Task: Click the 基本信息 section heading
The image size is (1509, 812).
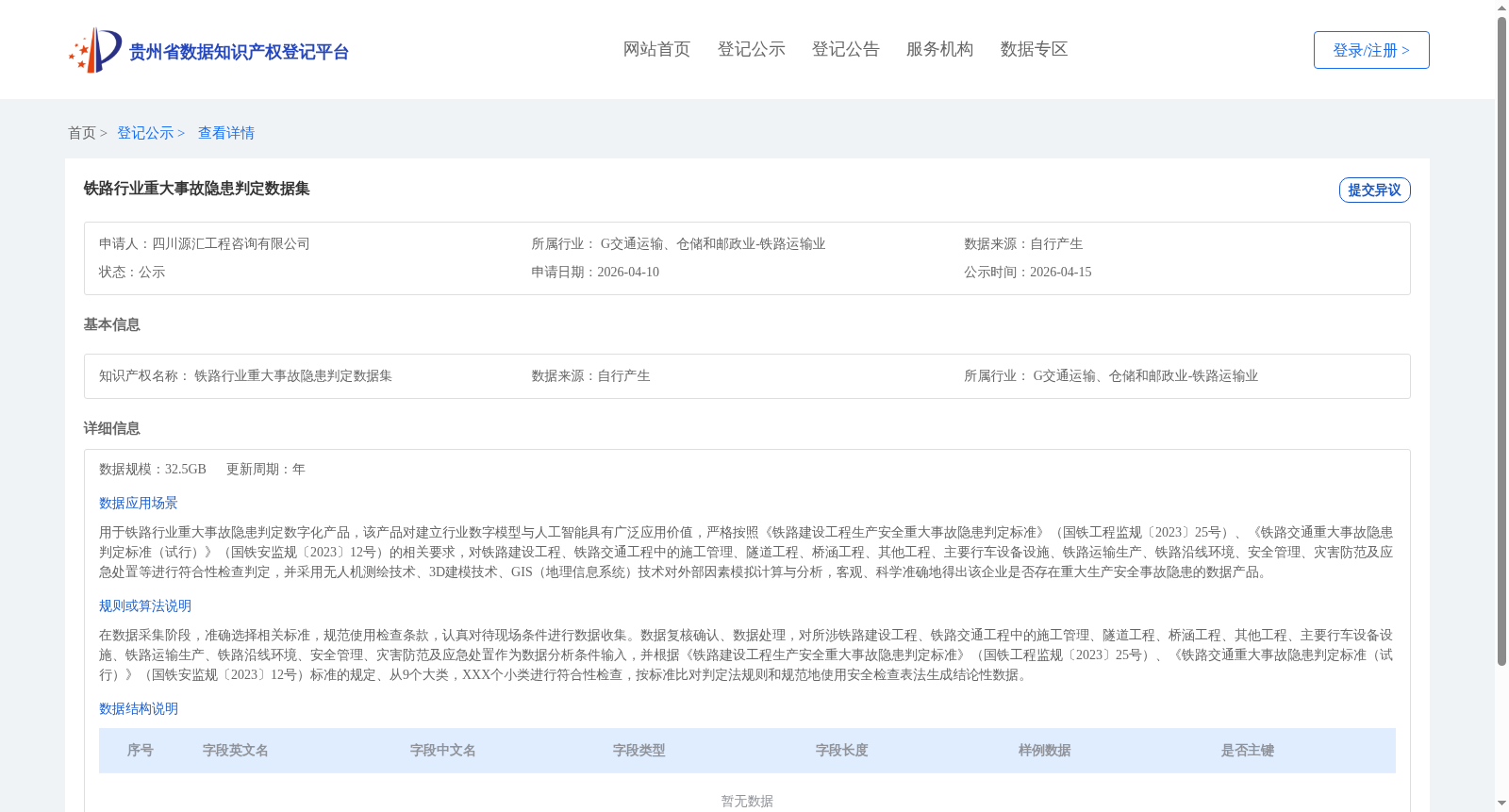Action: pos(112,324)
